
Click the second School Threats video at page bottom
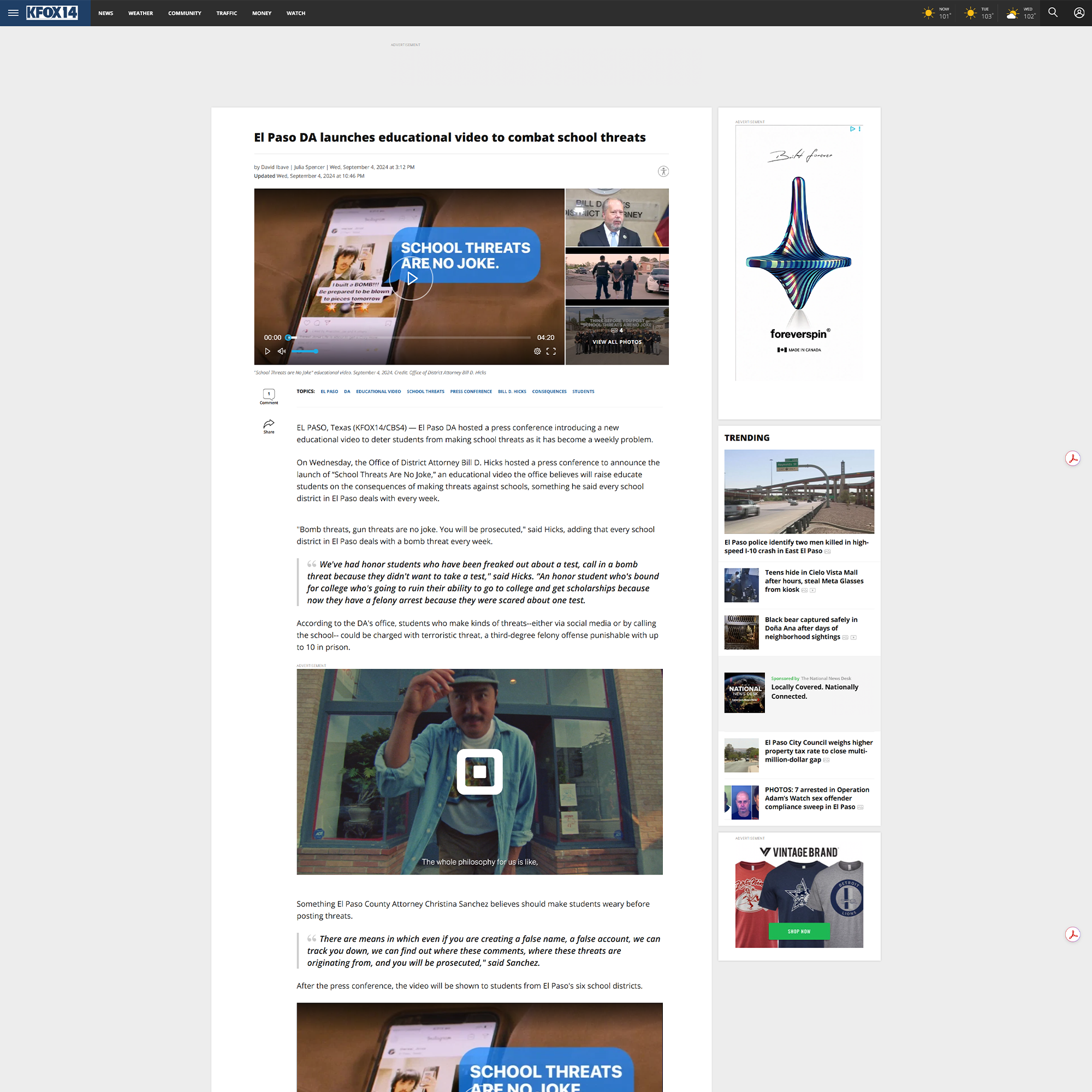tap(479, 1047)
